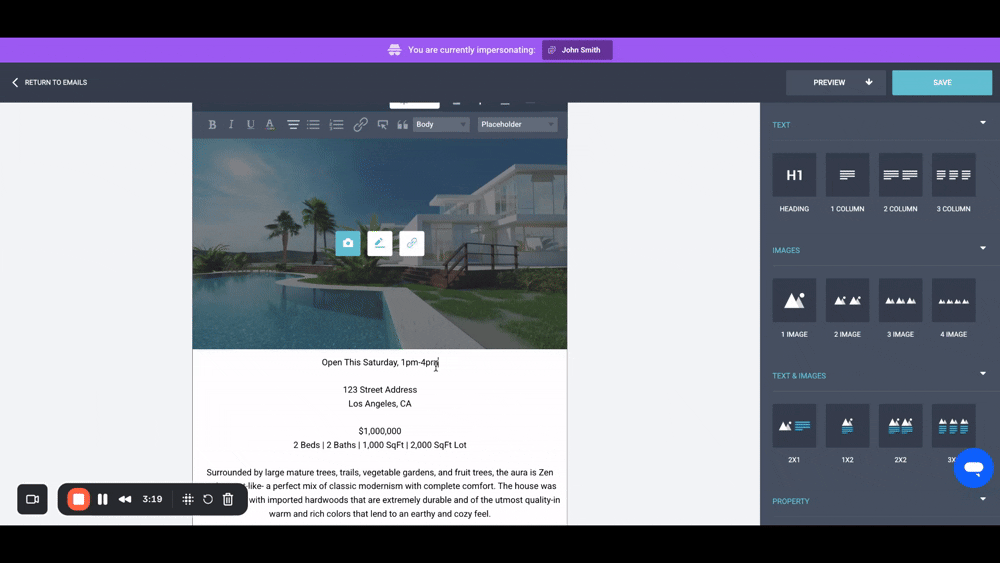Open the Preview dropdown arrow

[869, 82]
